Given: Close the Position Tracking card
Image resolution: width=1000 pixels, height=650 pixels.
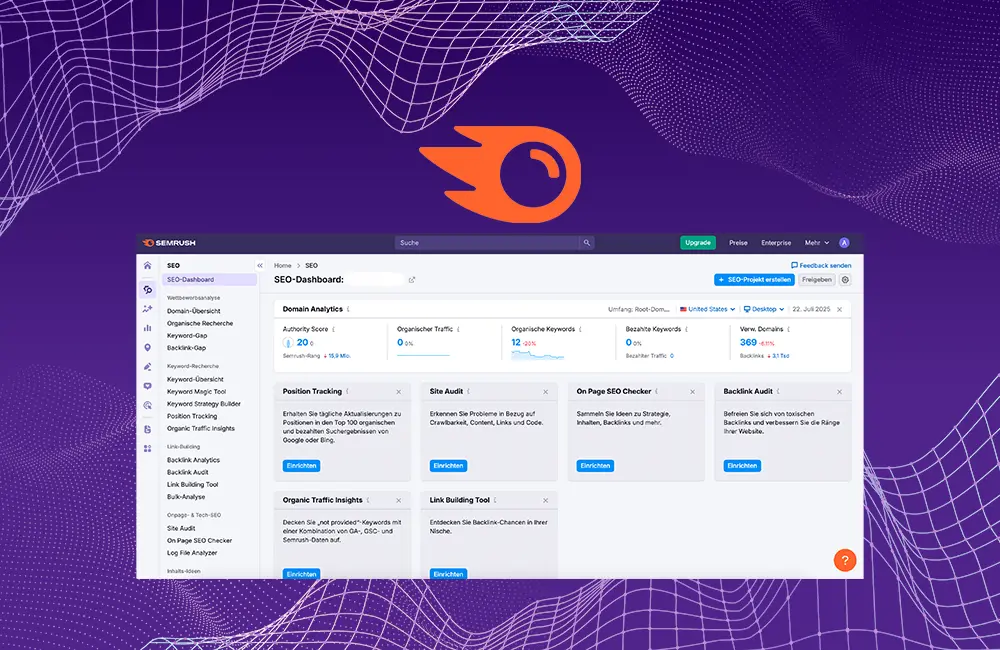Looking at the screenshot, I should point(399,392).
